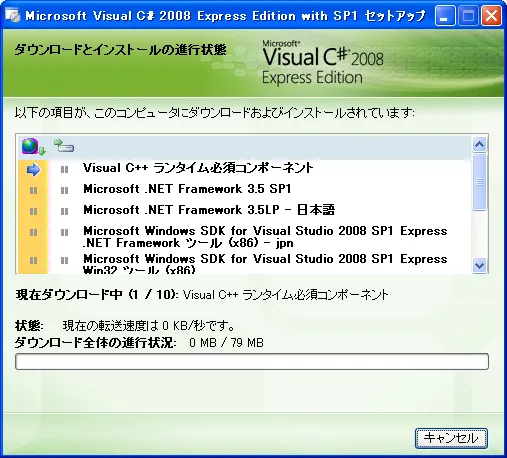Minimize the setup window

445,16
